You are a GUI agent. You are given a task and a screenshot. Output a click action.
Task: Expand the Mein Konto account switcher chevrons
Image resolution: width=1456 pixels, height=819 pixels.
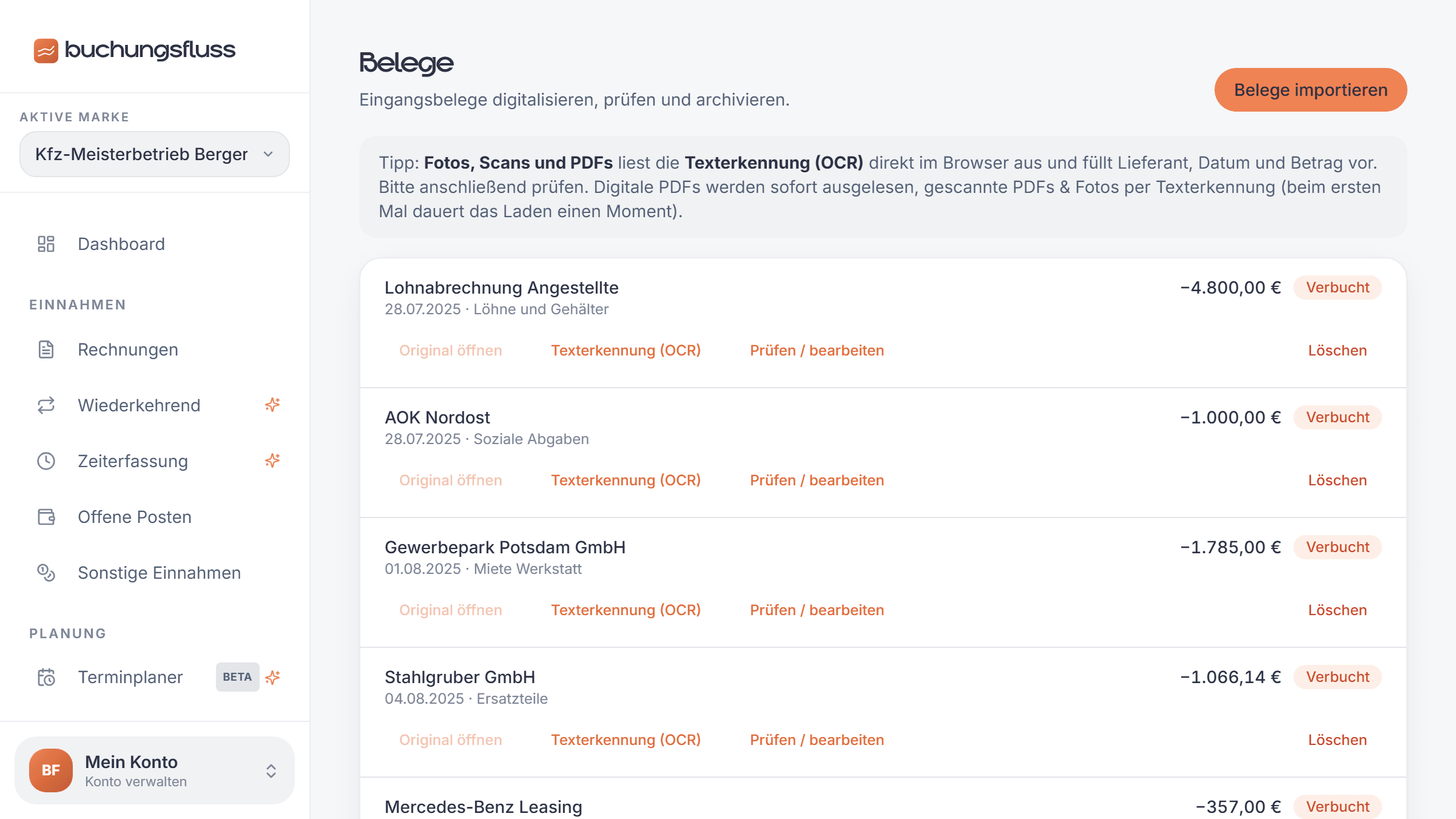(x=271, y=770)
